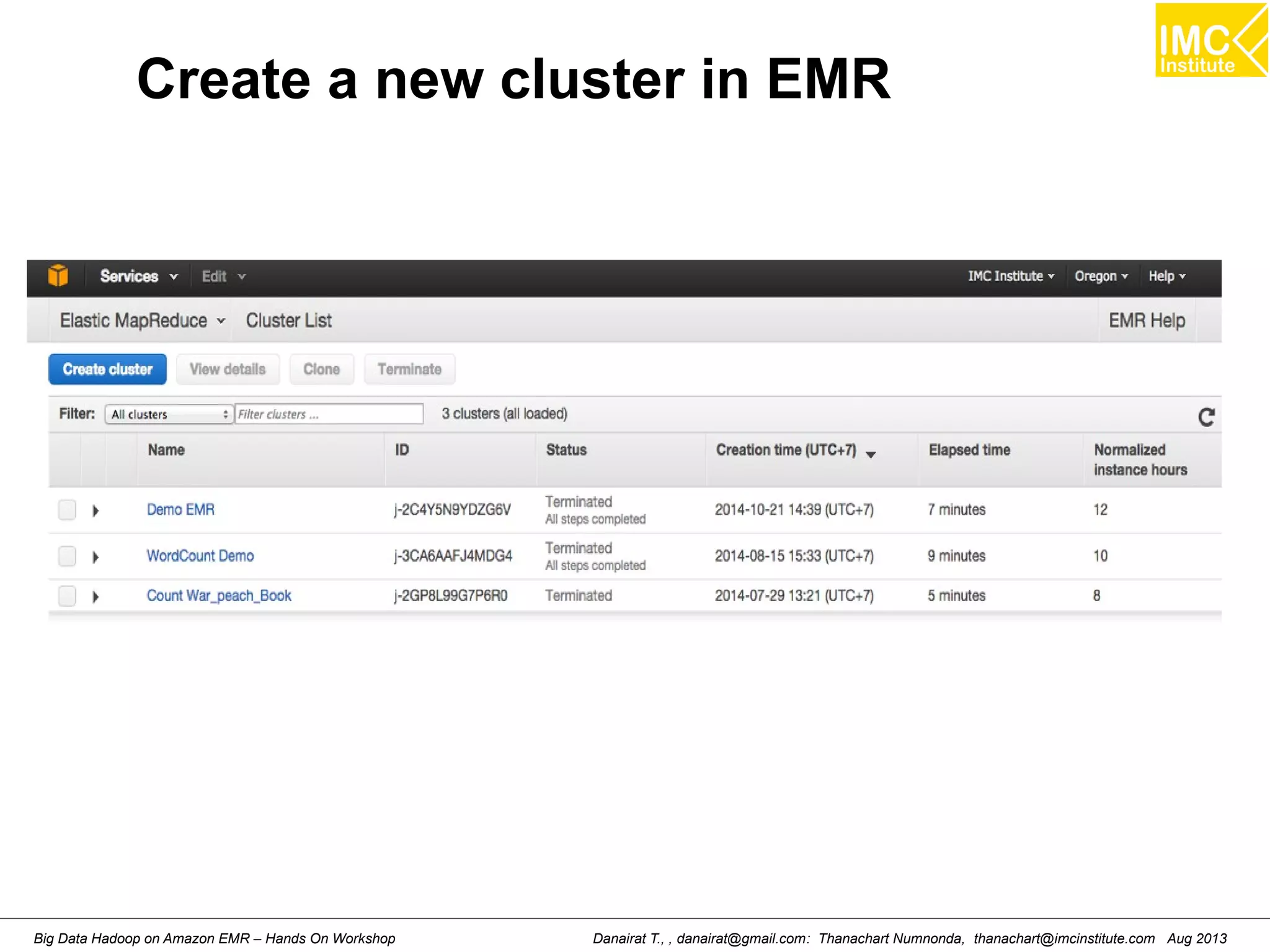The width and height of the screenshot is (1270, 952).
Task: Refresh the cluster list with the reload icon
Action: (x=1206, y=417)
